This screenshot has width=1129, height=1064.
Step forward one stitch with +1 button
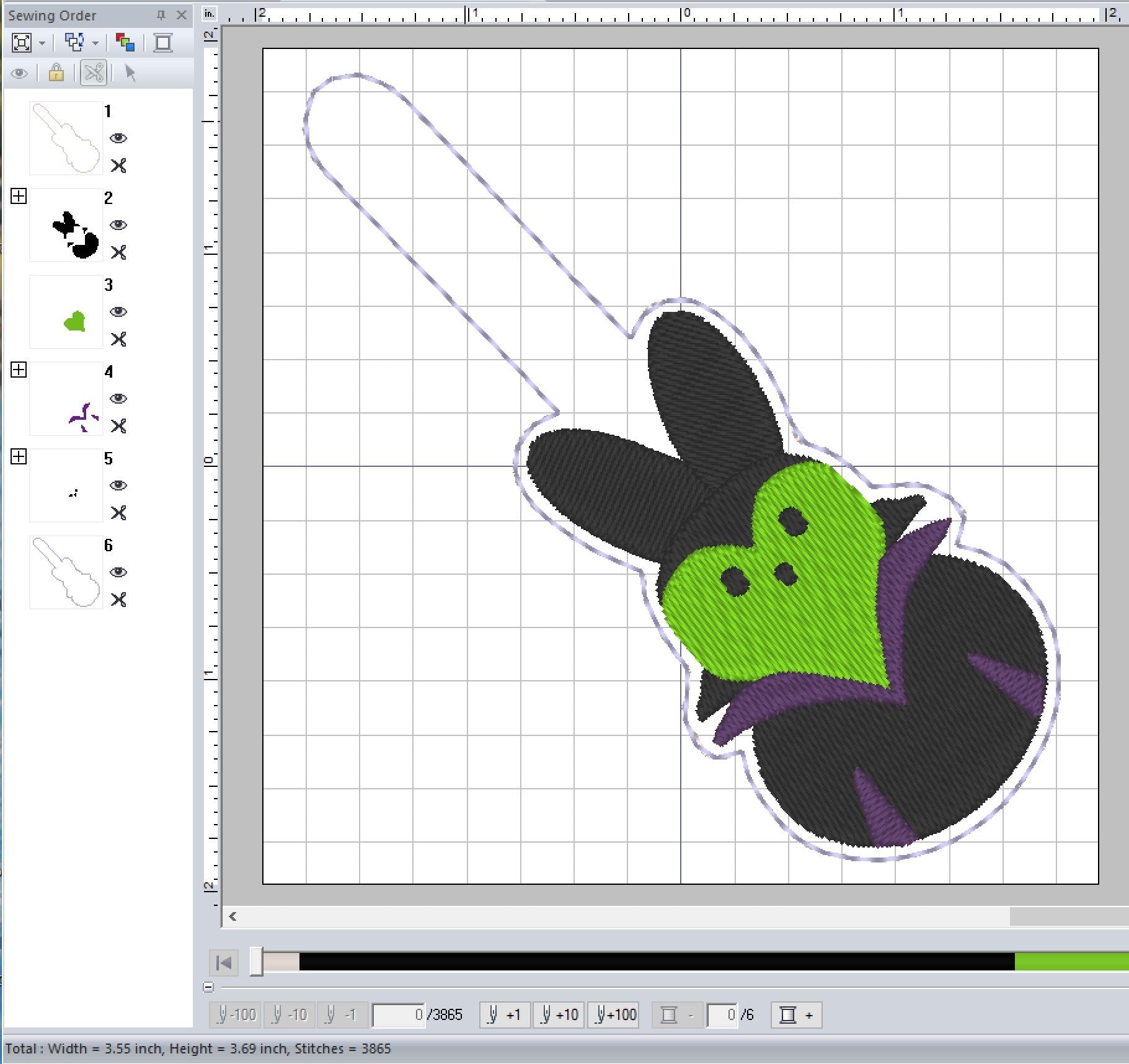click(x=505, y=1015)
